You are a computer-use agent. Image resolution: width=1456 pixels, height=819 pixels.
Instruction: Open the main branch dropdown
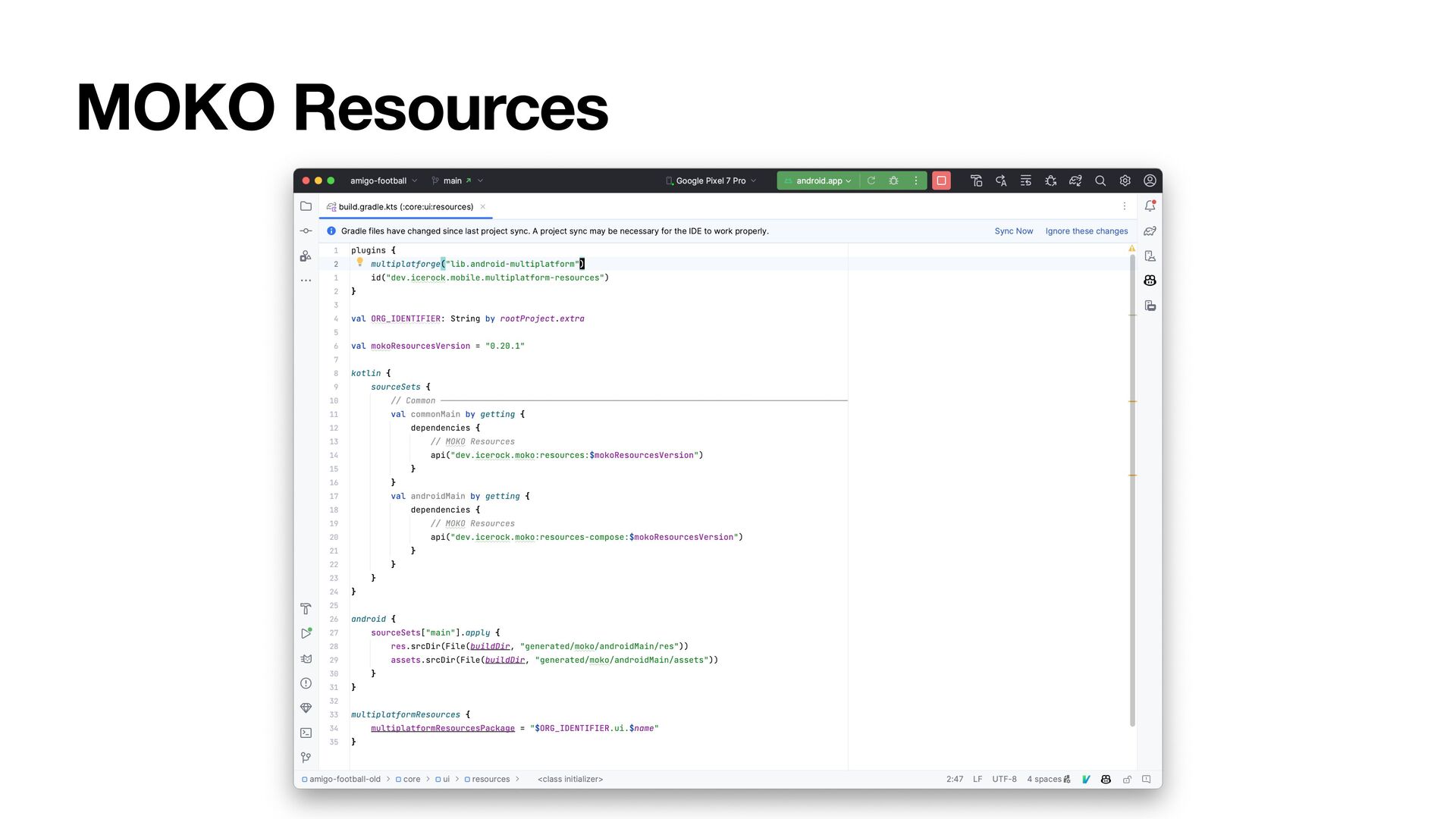457,180
